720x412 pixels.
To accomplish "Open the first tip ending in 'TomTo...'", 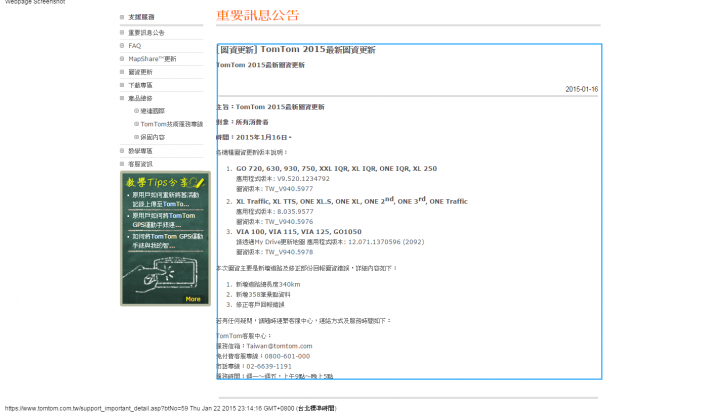I will (x=166, y=199).
